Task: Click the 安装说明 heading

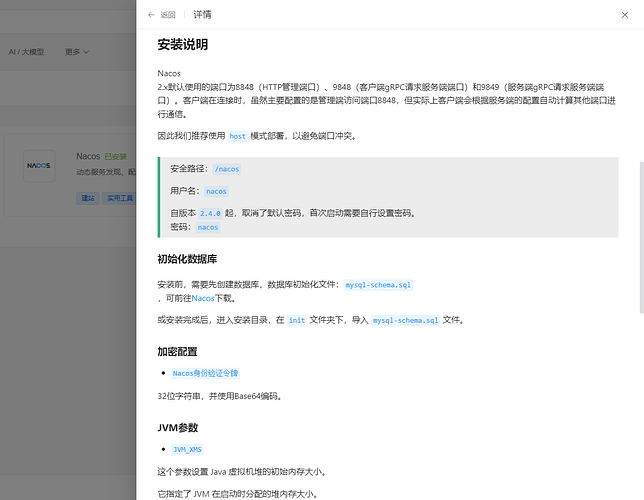Action: pos(183,44)
